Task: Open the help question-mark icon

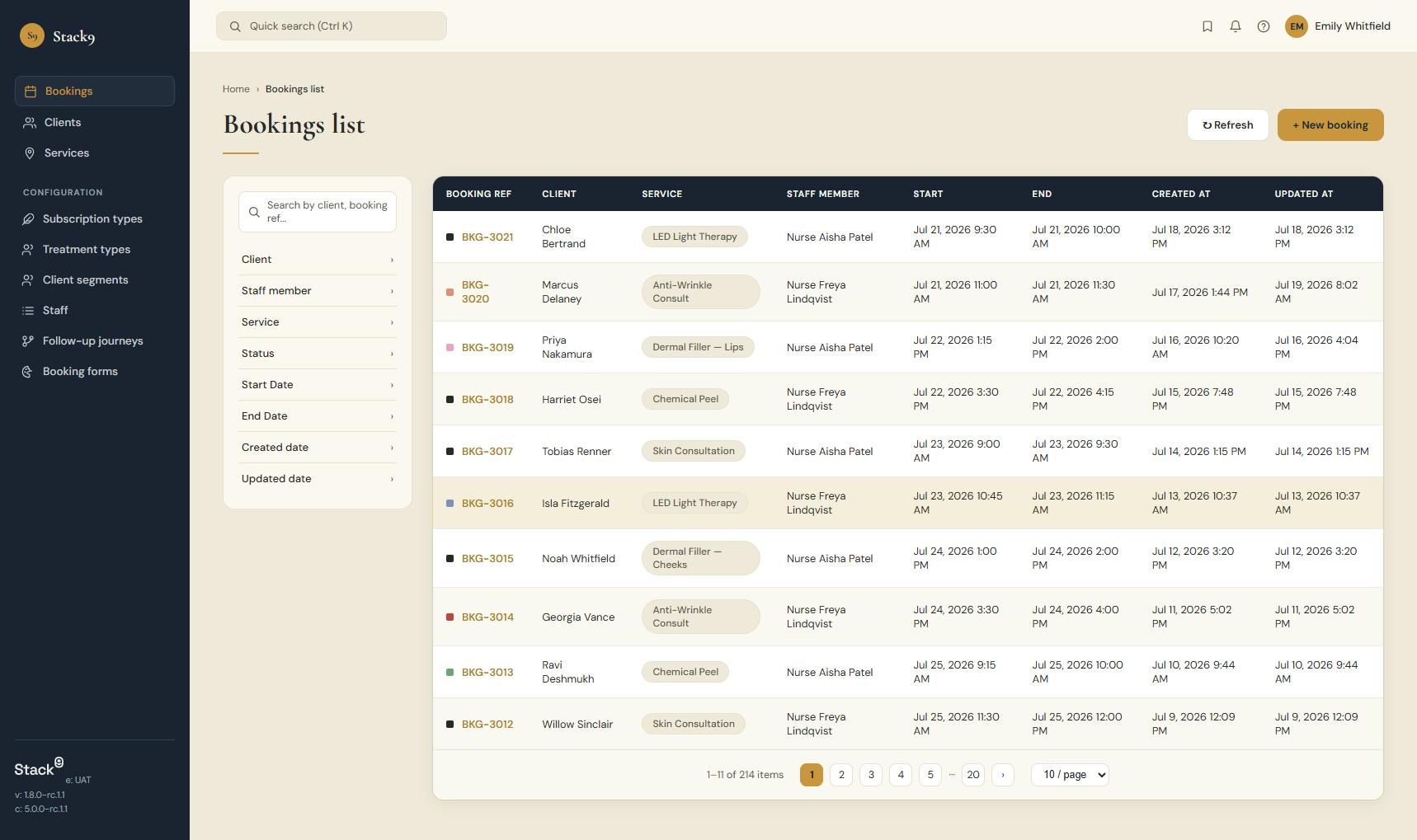Action: [x=1264, y=26]
